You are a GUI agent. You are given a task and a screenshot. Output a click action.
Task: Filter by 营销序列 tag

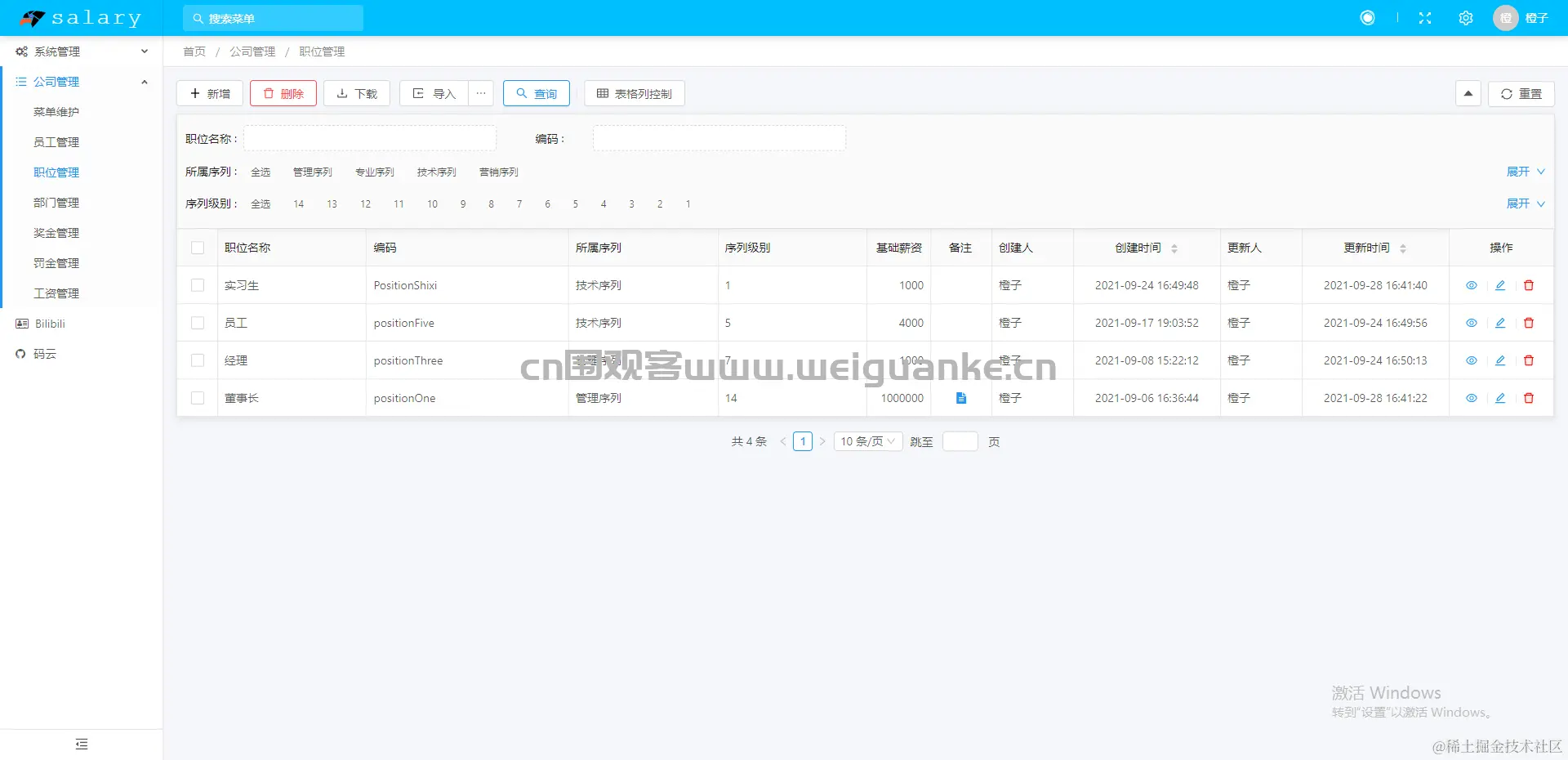pyautogui.click(x=499, y=172)
